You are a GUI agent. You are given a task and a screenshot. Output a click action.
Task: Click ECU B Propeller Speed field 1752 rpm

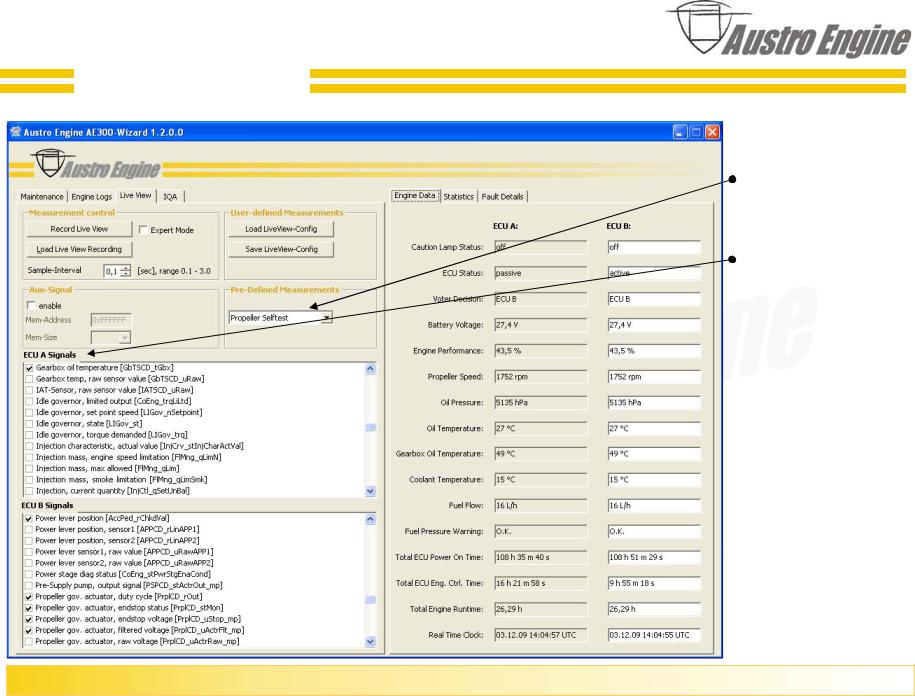(654, 377)
